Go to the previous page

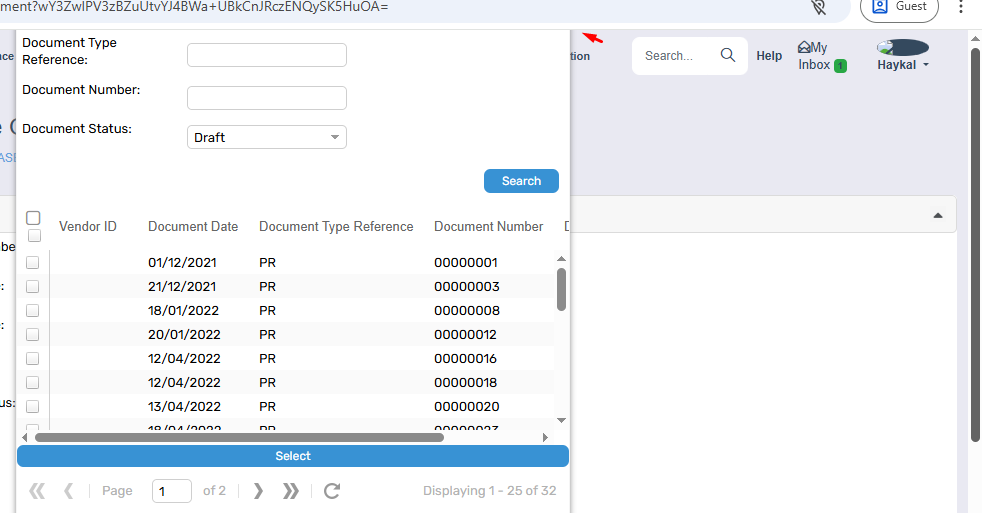point(69,491)
